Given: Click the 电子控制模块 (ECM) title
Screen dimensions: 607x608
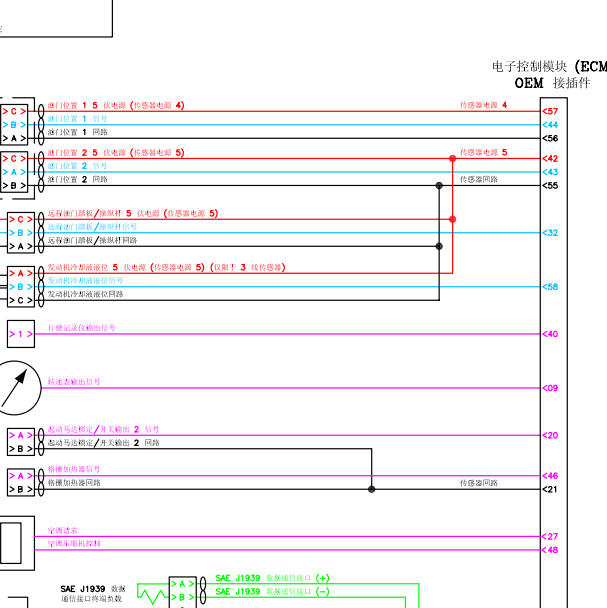Looking at the screenshot, I should point(549,67).
